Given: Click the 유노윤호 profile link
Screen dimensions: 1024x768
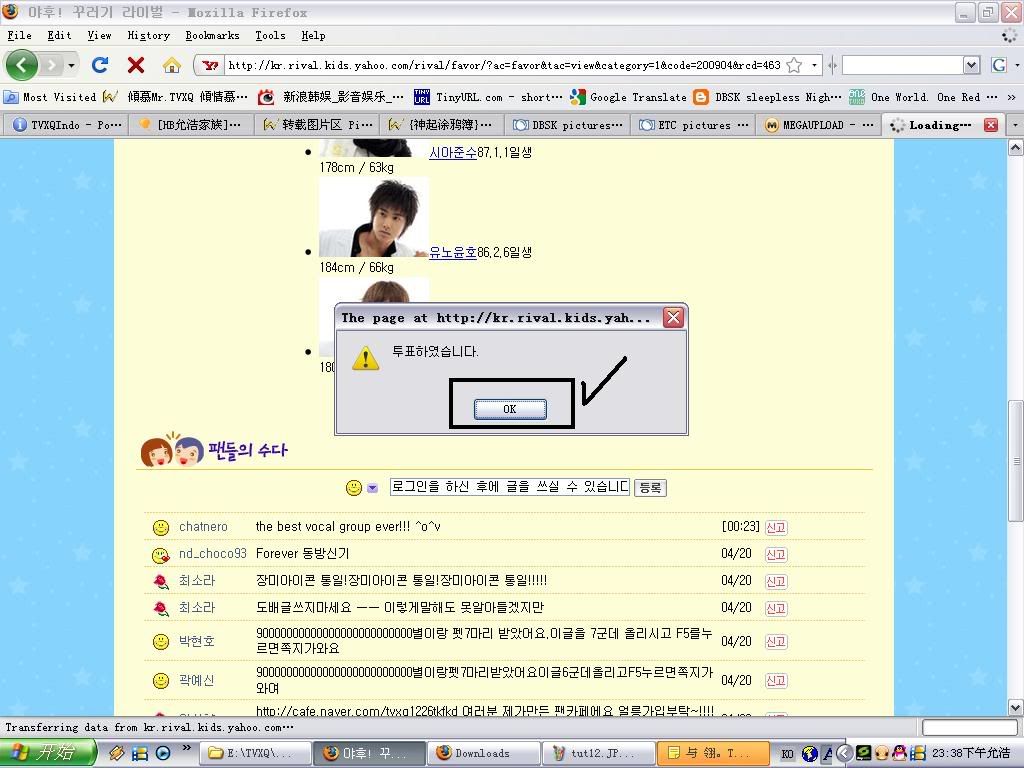Looking at the screenshot, I should pos(453,252).
